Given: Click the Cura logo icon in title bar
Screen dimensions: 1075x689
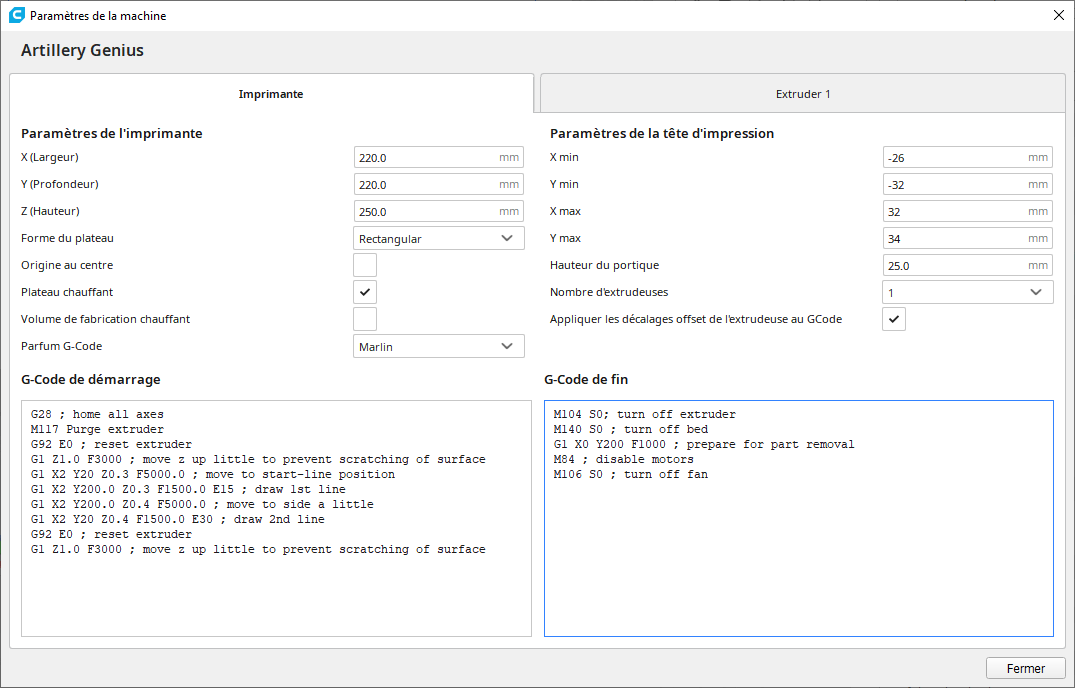Looking at the screenshot, I should [x=16, y=15].
